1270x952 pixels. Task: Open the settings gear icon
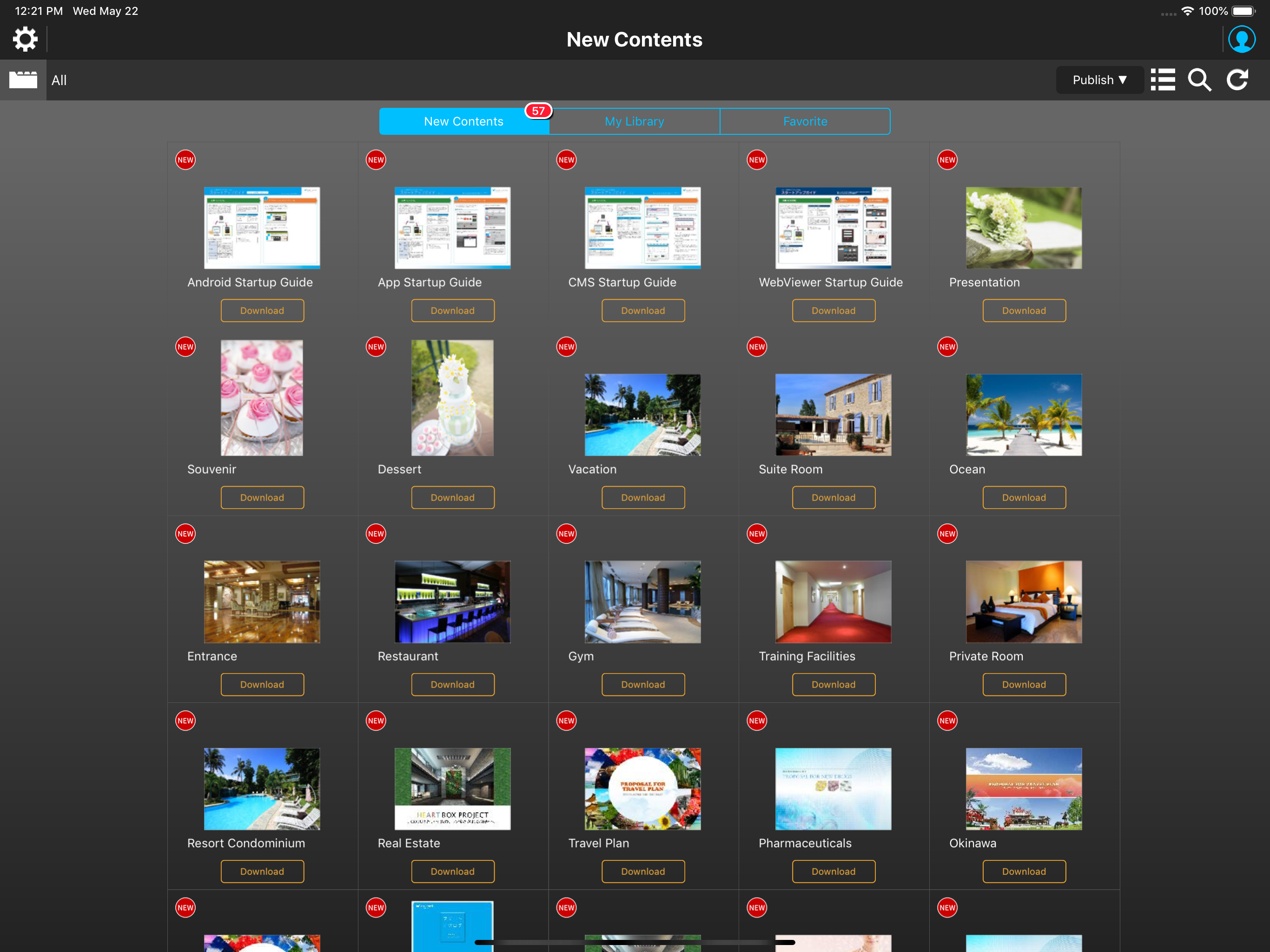tap(25, 39)
